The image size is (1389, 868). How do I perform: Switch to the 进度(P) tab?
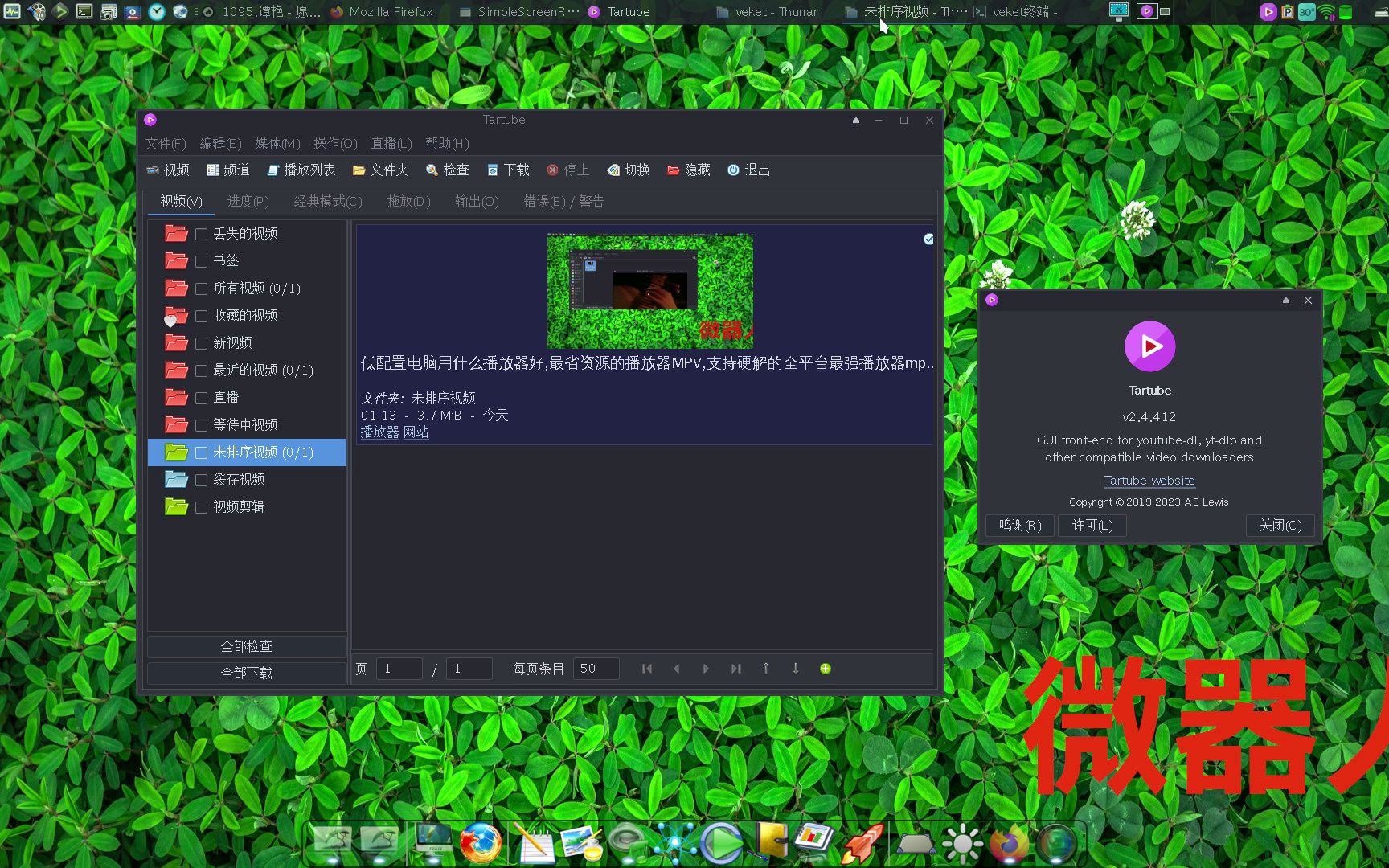(x=248, y=201)
